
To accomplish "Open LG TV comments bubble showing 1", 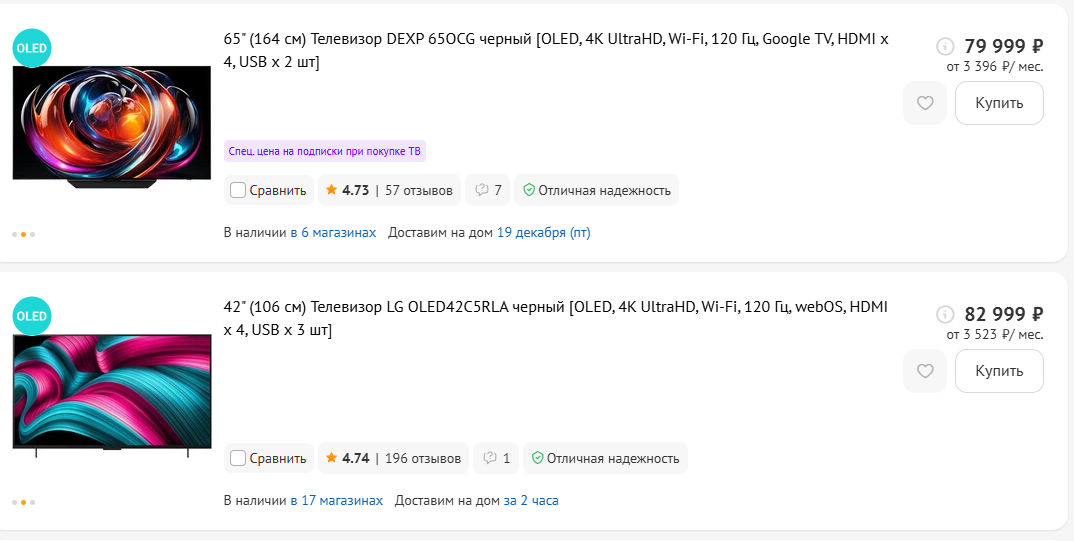I will click(496, 458).
